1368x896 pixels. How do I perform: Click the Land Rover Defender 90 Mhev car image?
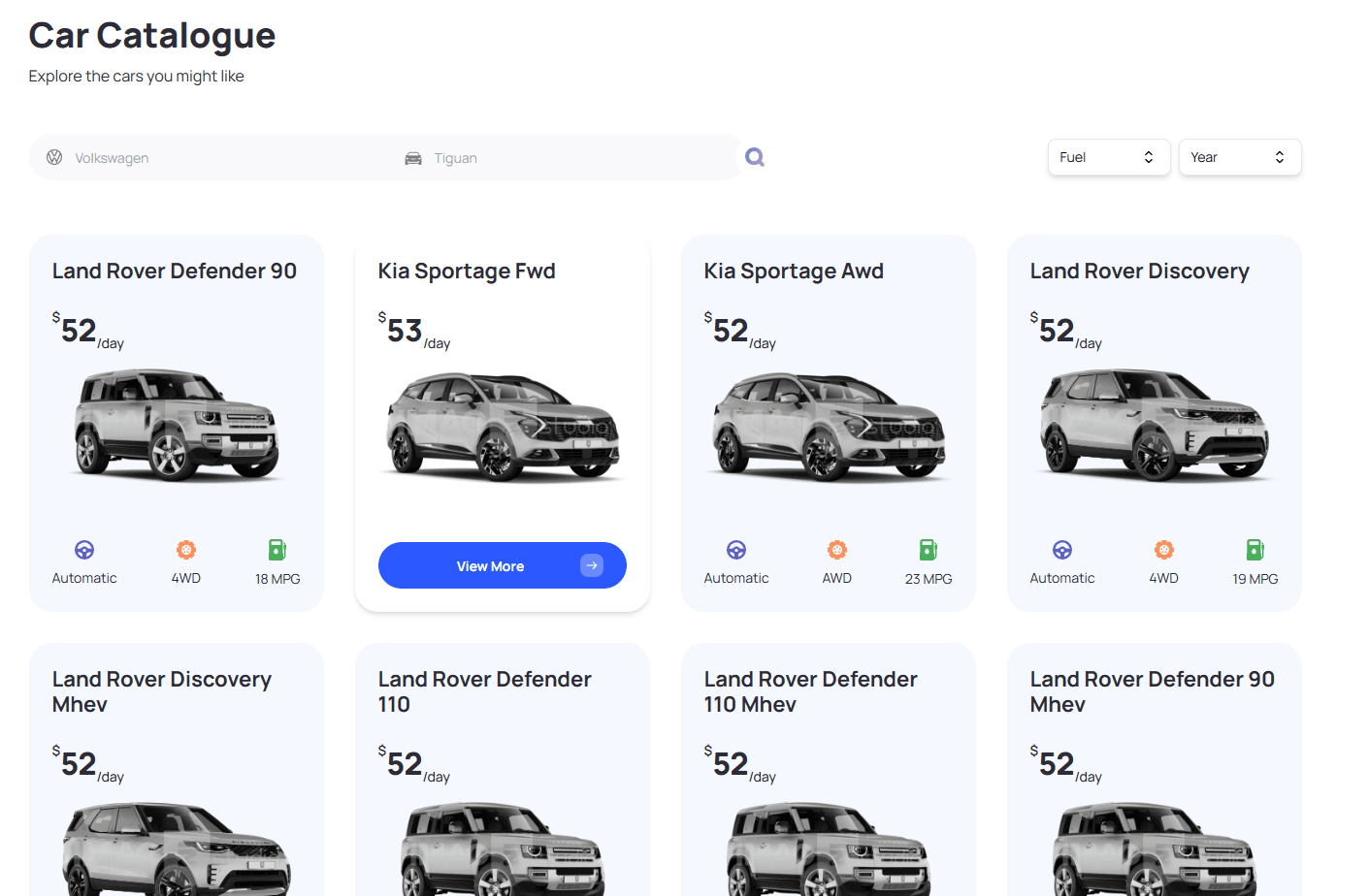1155,848
